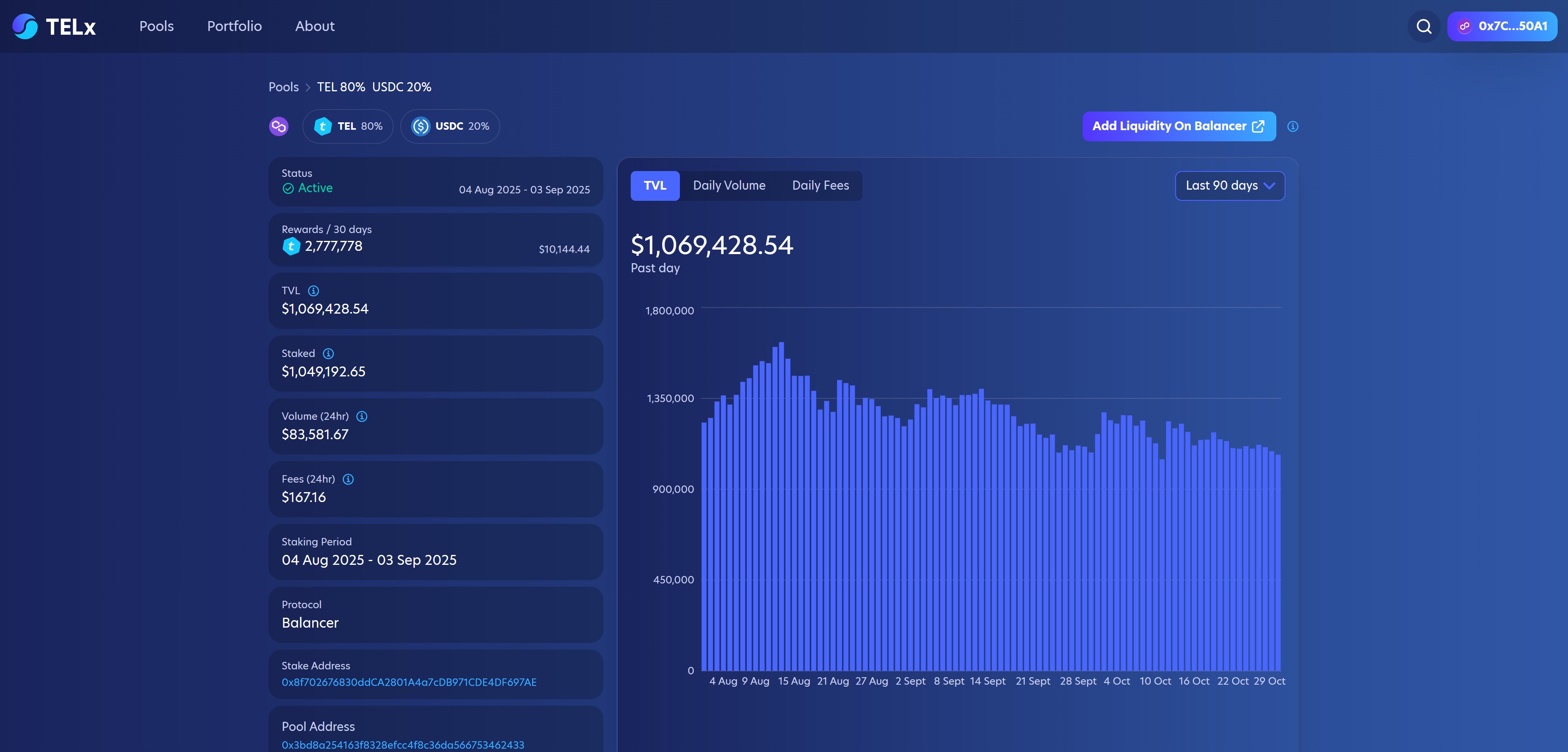
Task: Open the 0x7C...50A1 wallet menu
Action: pyautogui.click(x=1501, y=26)
